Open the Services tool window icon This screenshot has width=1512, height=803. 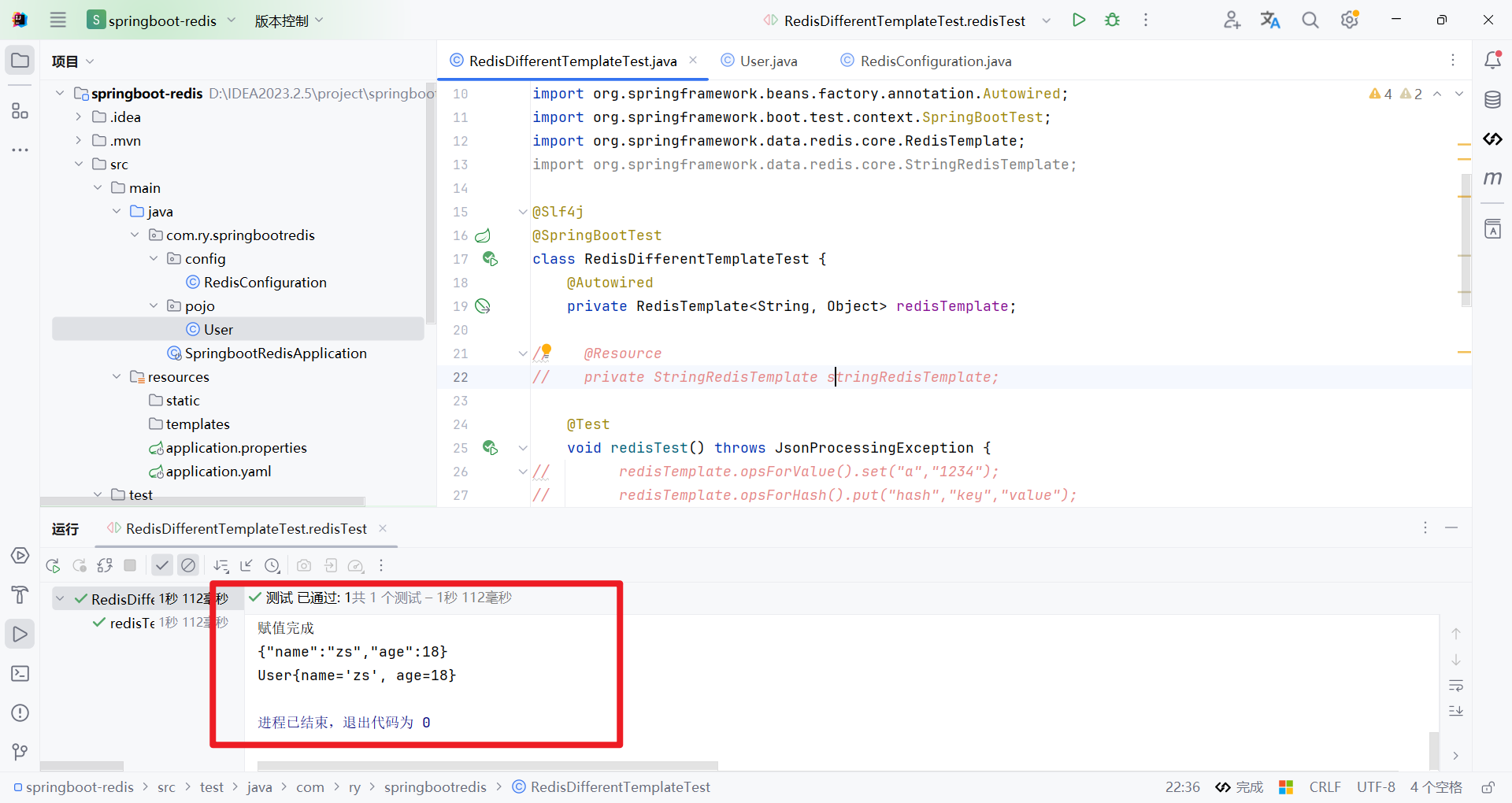click(x=20, y=556)
